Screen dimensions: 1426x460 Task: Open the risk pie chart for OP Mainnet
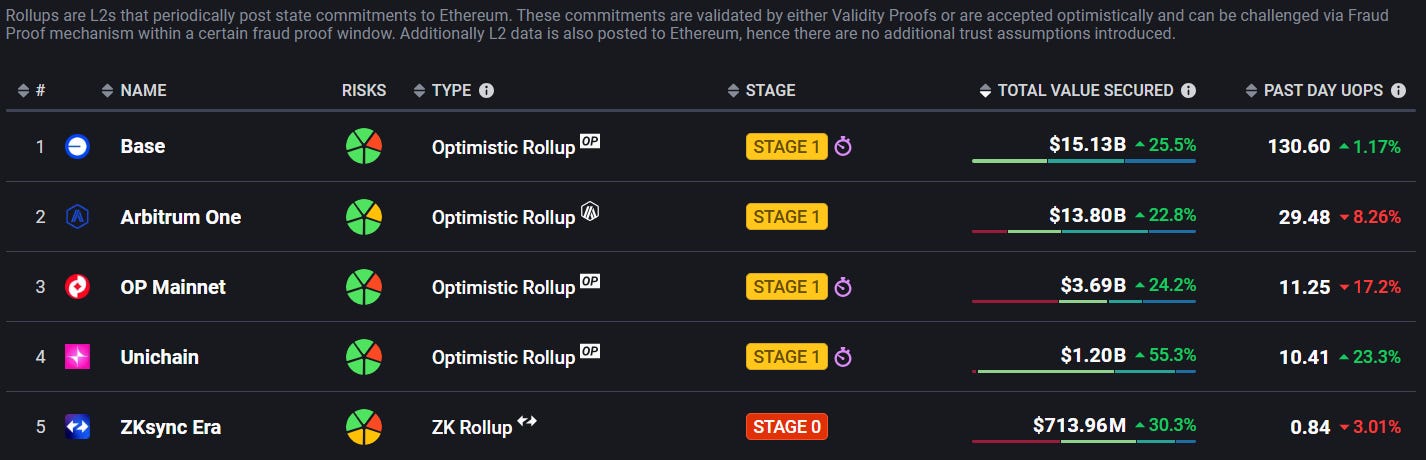pos(364,287)
